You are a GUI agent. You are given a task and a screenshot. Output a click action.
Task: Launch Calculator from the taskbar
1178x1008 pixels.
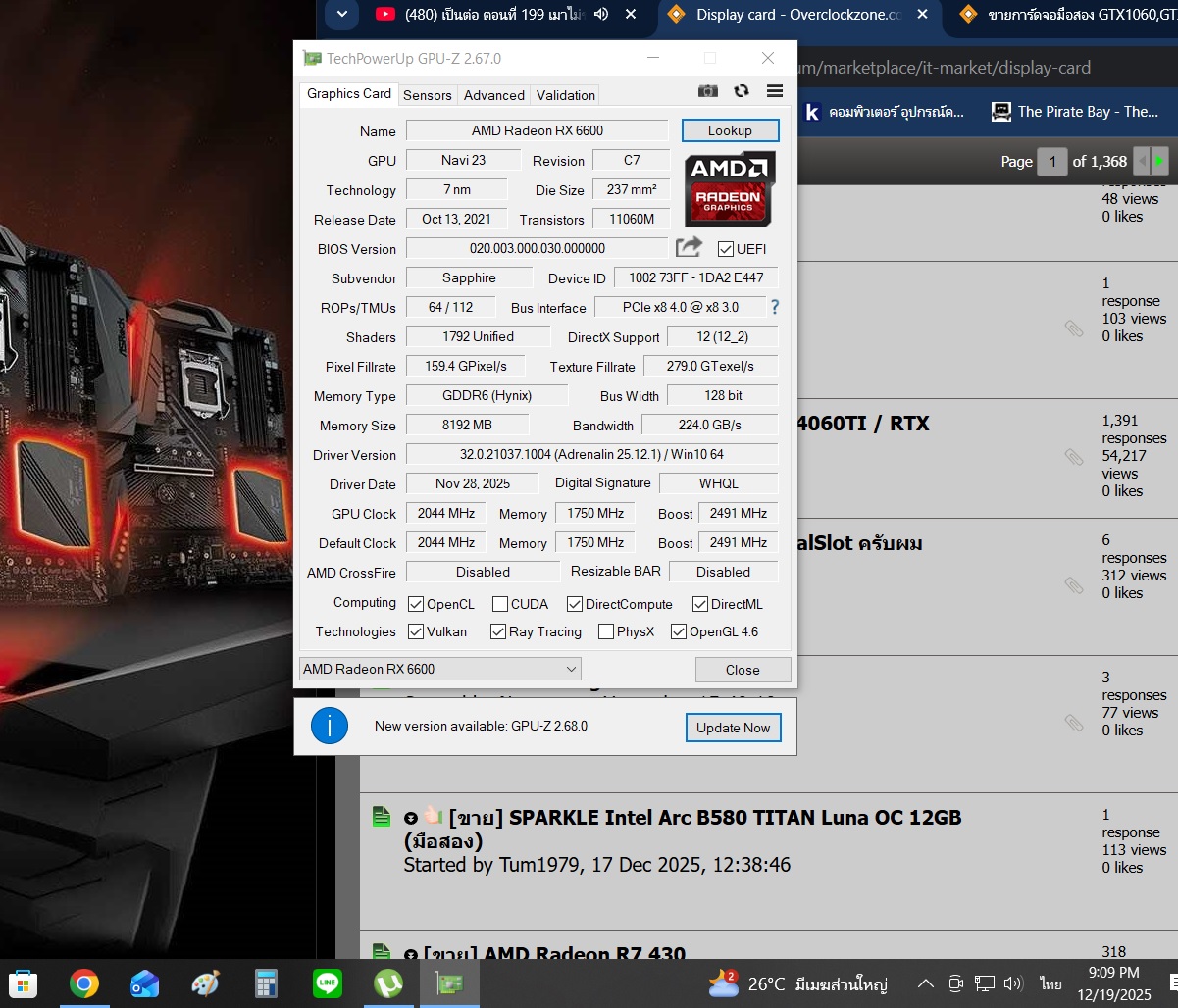(x=267, y=983)
